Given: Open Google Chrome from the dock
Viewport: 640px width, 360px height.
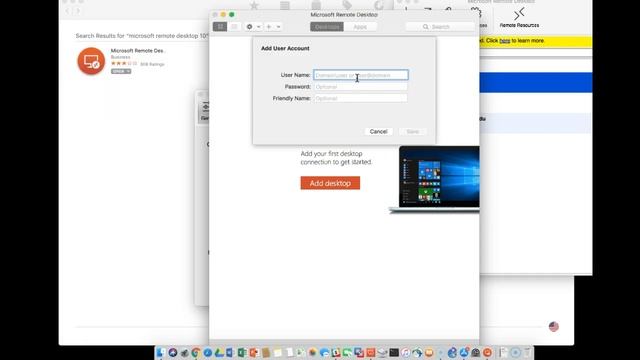Looking at the screenshot, I should tap(196, 352).
